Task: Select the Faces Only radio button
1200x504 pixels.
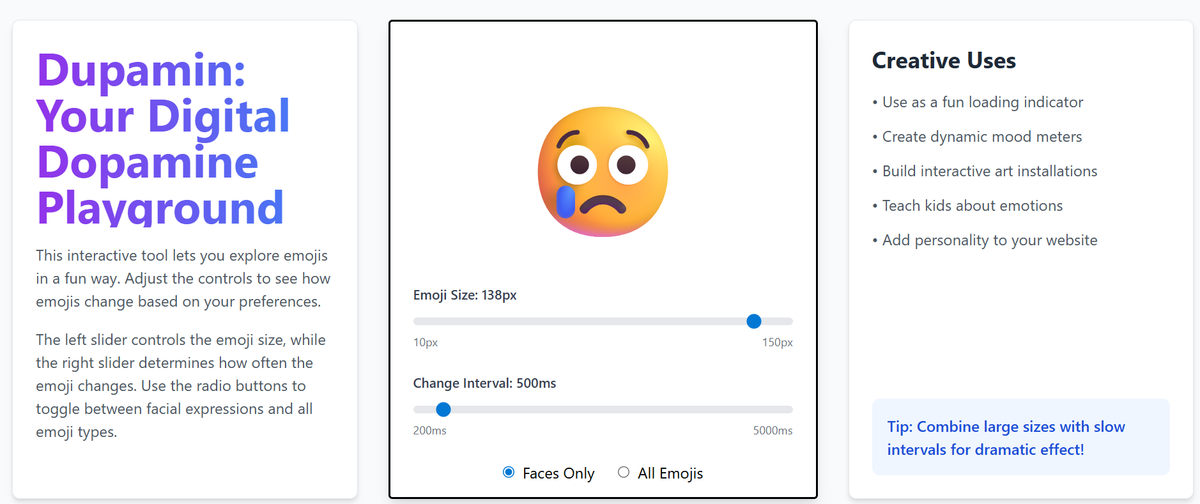Action: click(509, 472)
